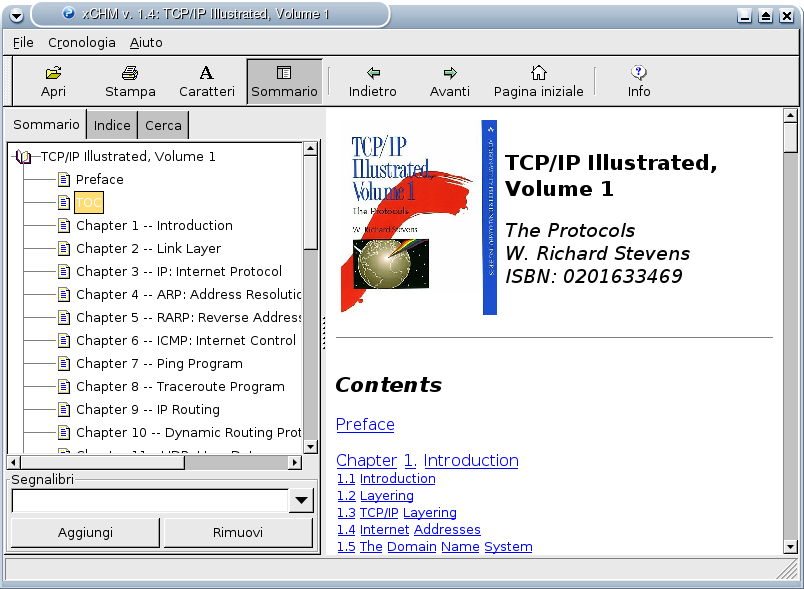This screenshot has width=804, height=589.
Task: Select Chapter 7 -- Ping Program in tree
Action: (x=159, y=363)
